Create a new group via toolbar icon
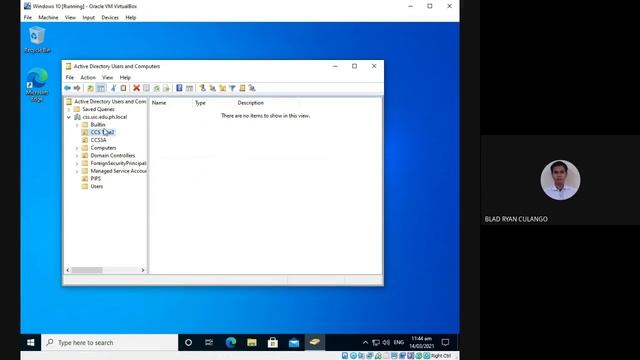The image size is (640, 360). (x=213, y=88)
